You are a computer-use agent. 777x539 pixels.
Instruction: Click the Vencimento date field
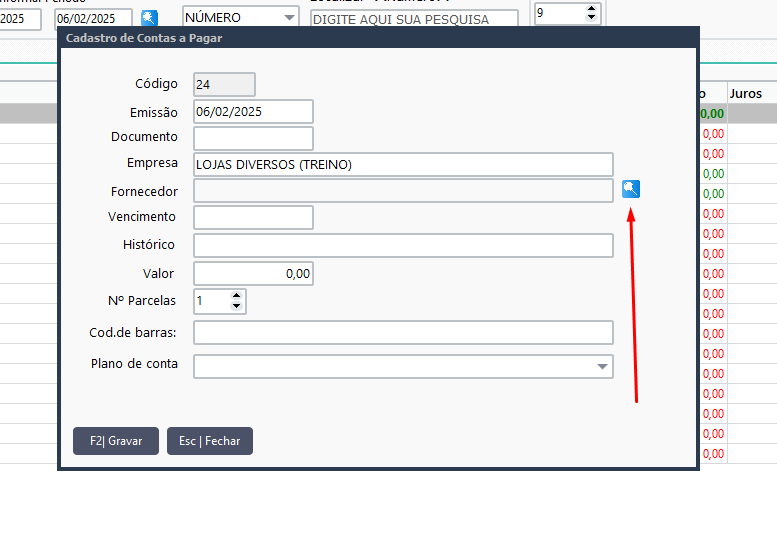(253, 217)
